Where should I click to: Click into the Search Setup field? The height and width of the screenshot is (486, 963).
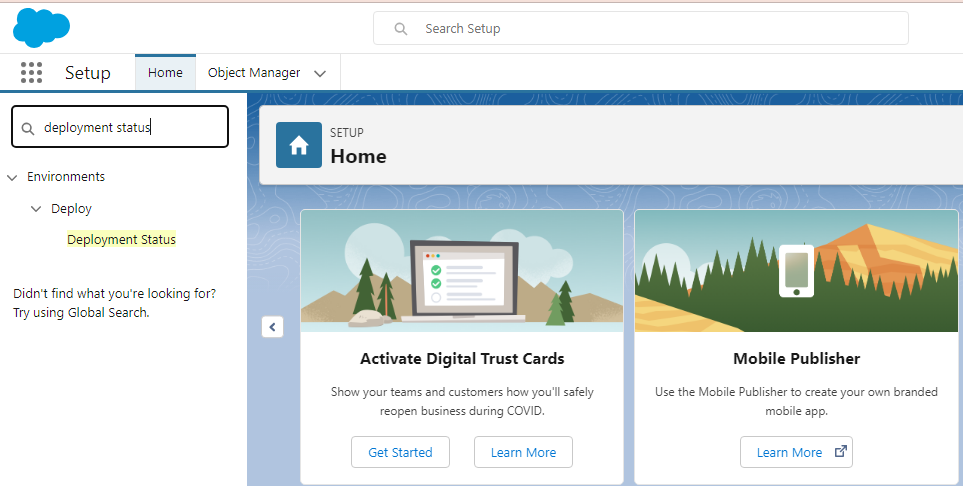pyautogui.click(x=650, y=29)
